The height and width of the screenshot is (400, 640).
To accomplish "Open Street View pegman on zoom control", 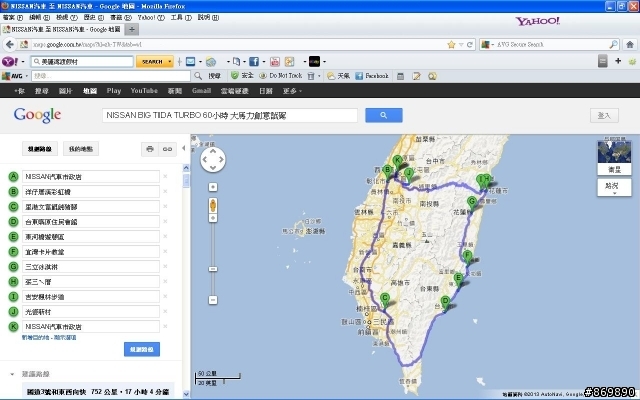I will pyautogui.click(x=213, y=205).
